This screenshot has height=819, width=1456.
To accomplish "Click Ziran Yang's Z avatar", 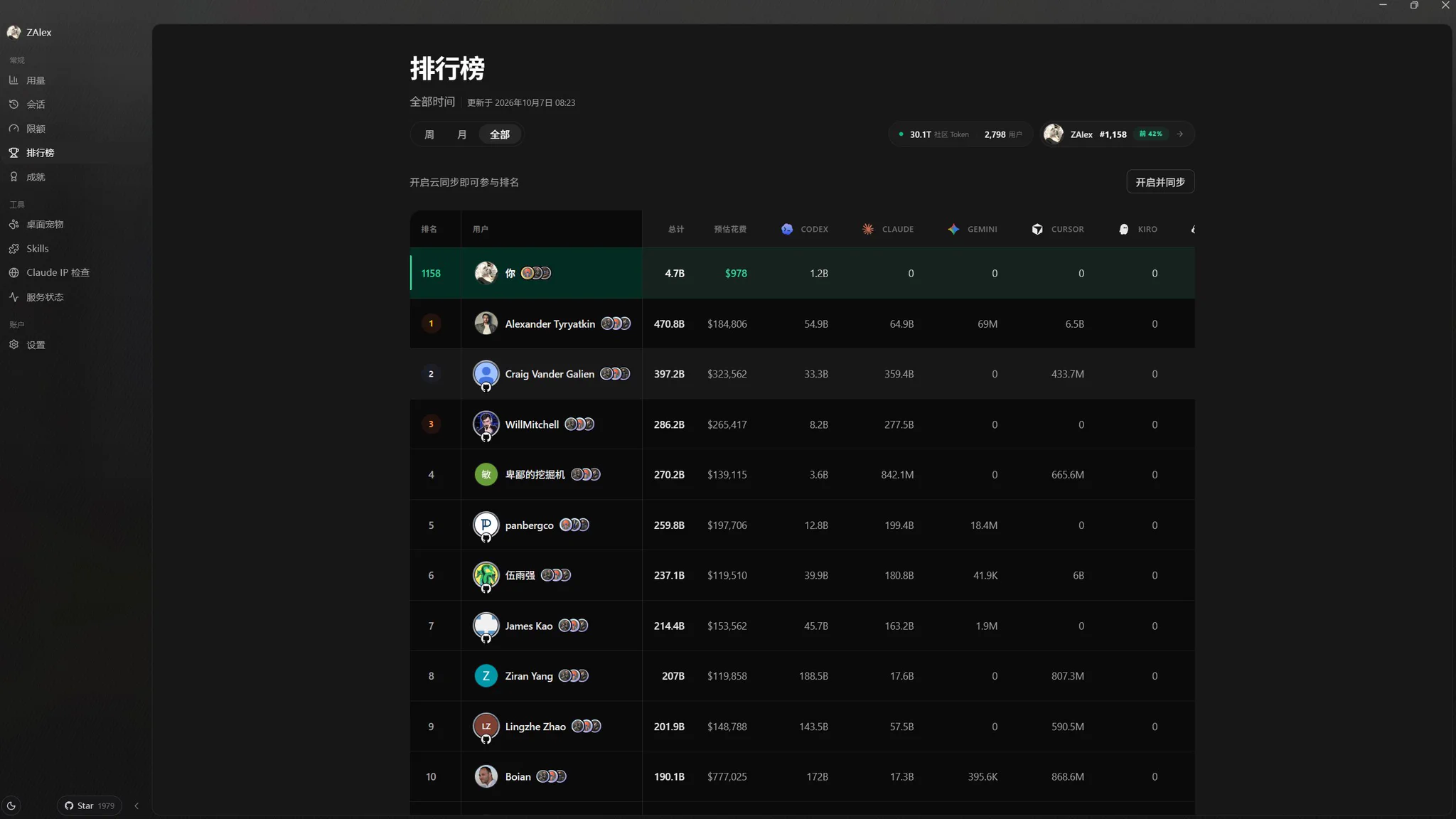I will click(486, 676).
